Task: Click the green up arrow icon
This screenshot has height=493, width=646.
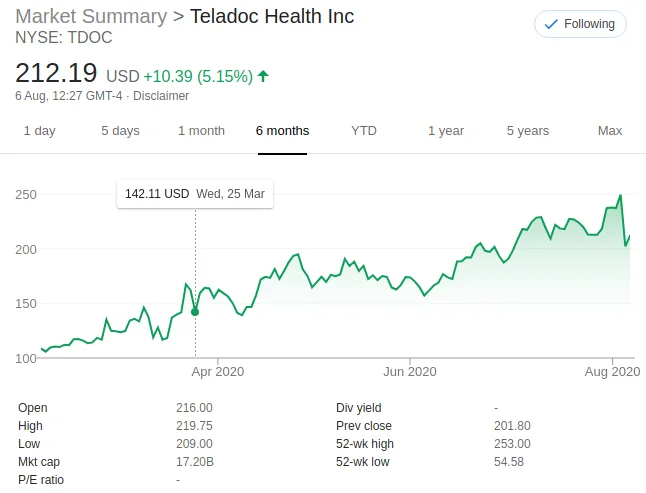Action: tap(263, 76)
